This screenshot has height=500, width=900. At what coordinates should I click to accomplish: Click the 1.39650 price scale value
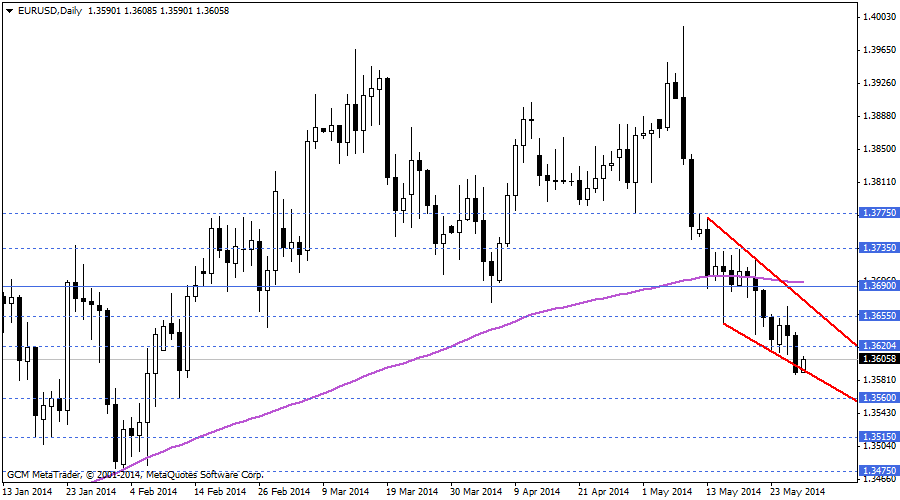coord(879,50)
